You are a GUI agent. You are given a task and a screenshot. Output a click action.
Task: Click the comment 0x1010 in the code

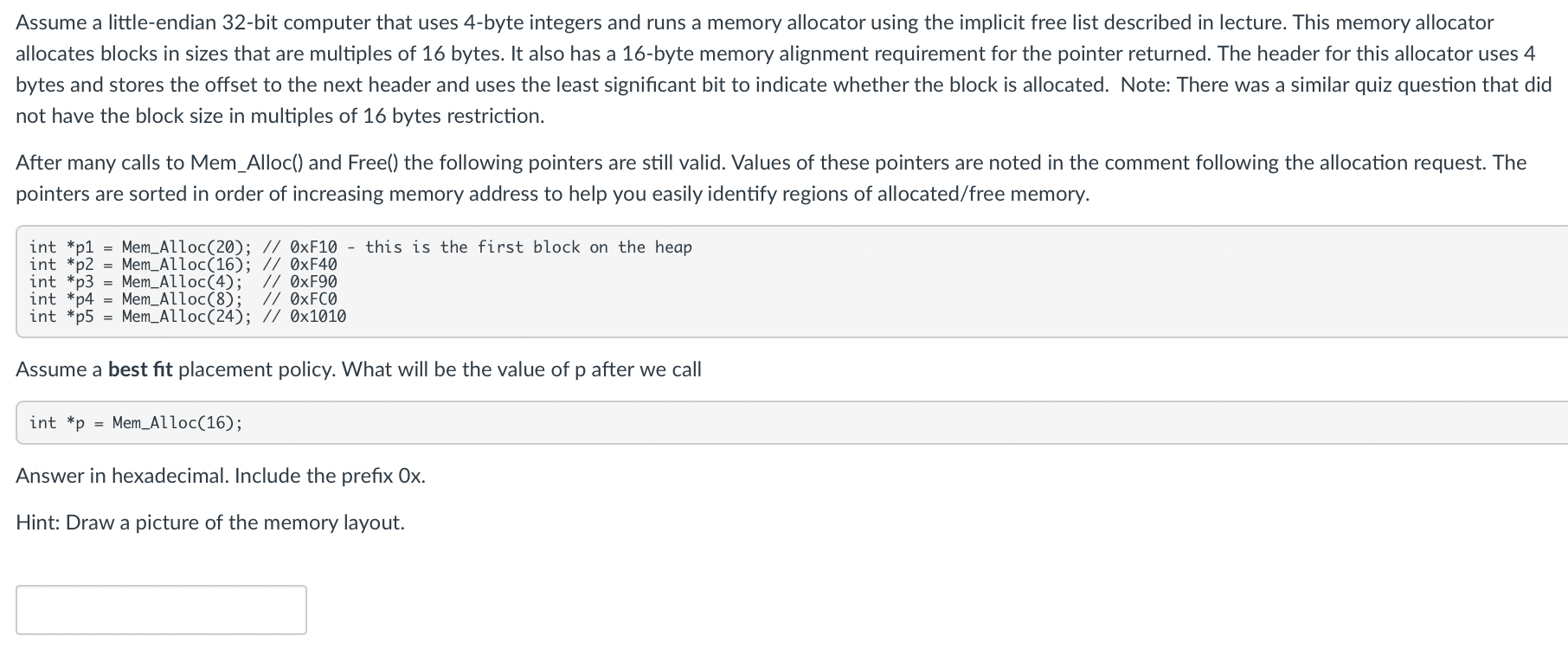(320, 316)
